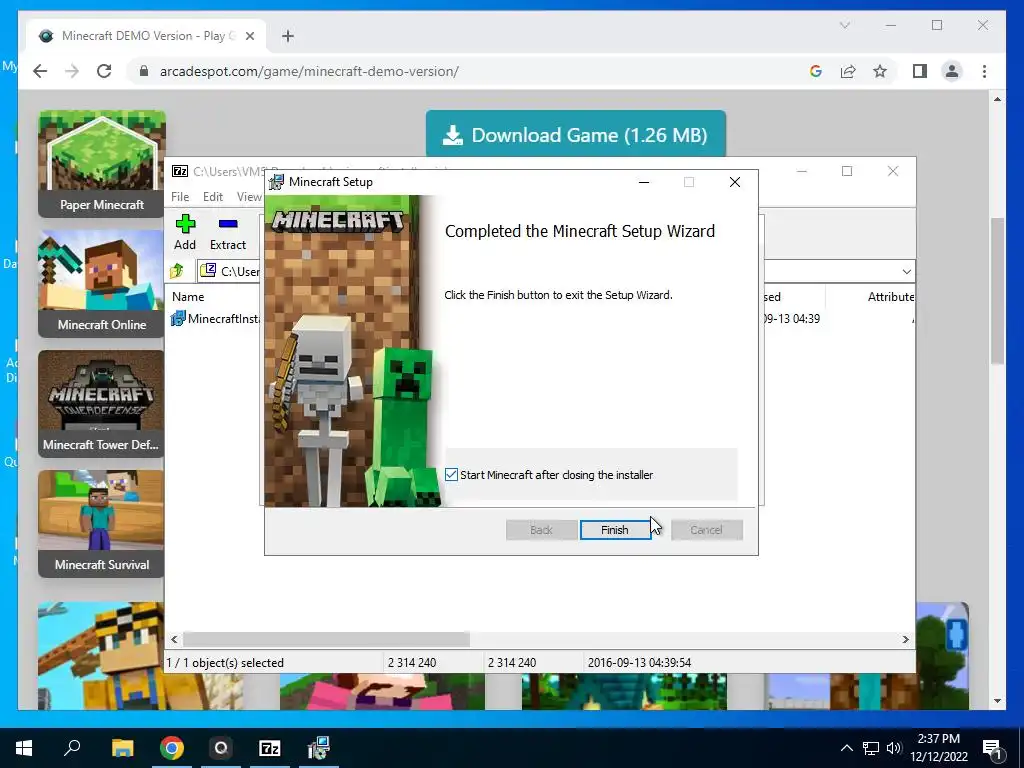Screen dimensions: 1024x768
Task: Open the File menu in 7-Zip
Action: click(x=180, y=197)
